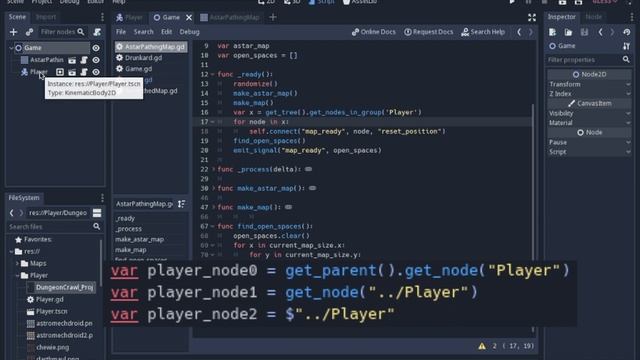Add a new child node with plus icon

tap(13, 32)
